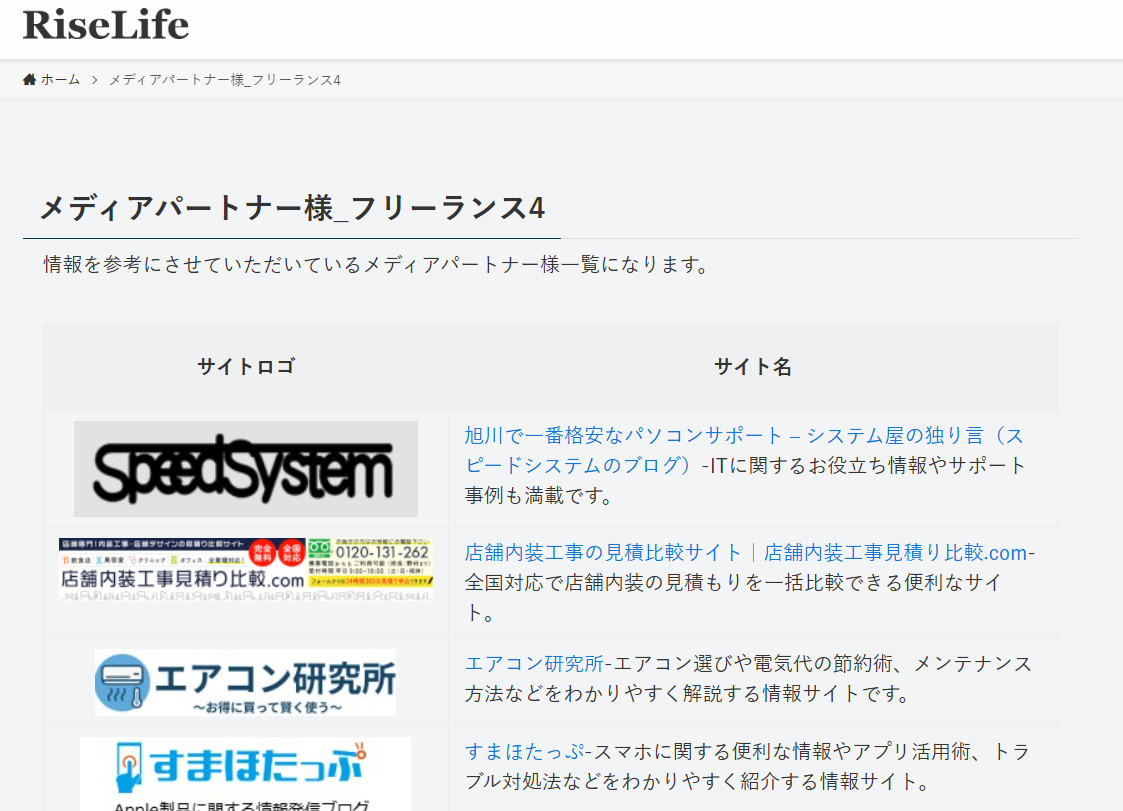Open the エアコン研究所 text link
Screen dimensions: 1123x811
[534, 663]
